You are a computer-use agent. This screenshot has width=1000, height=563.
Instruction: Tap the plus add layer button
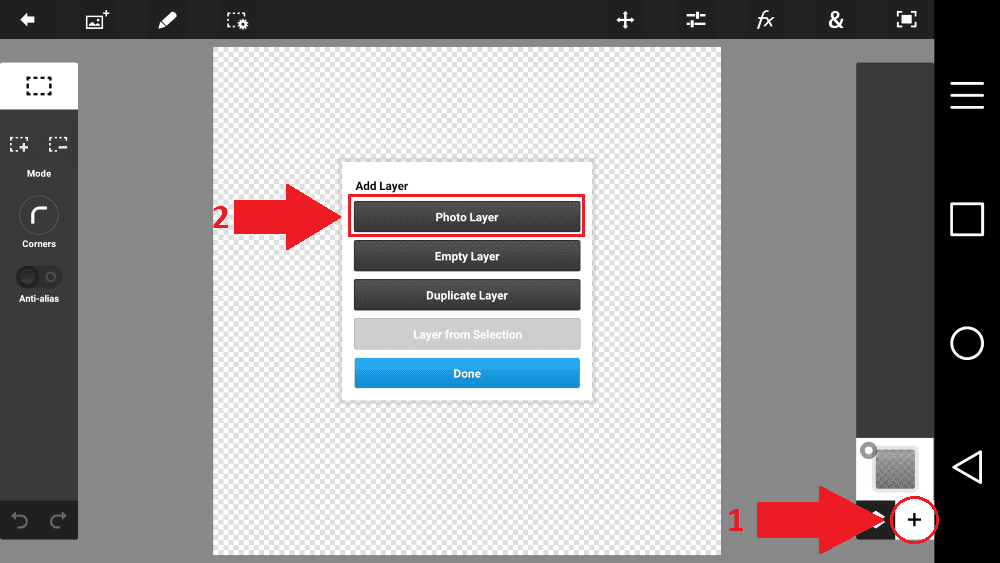[x=914, y=520]
